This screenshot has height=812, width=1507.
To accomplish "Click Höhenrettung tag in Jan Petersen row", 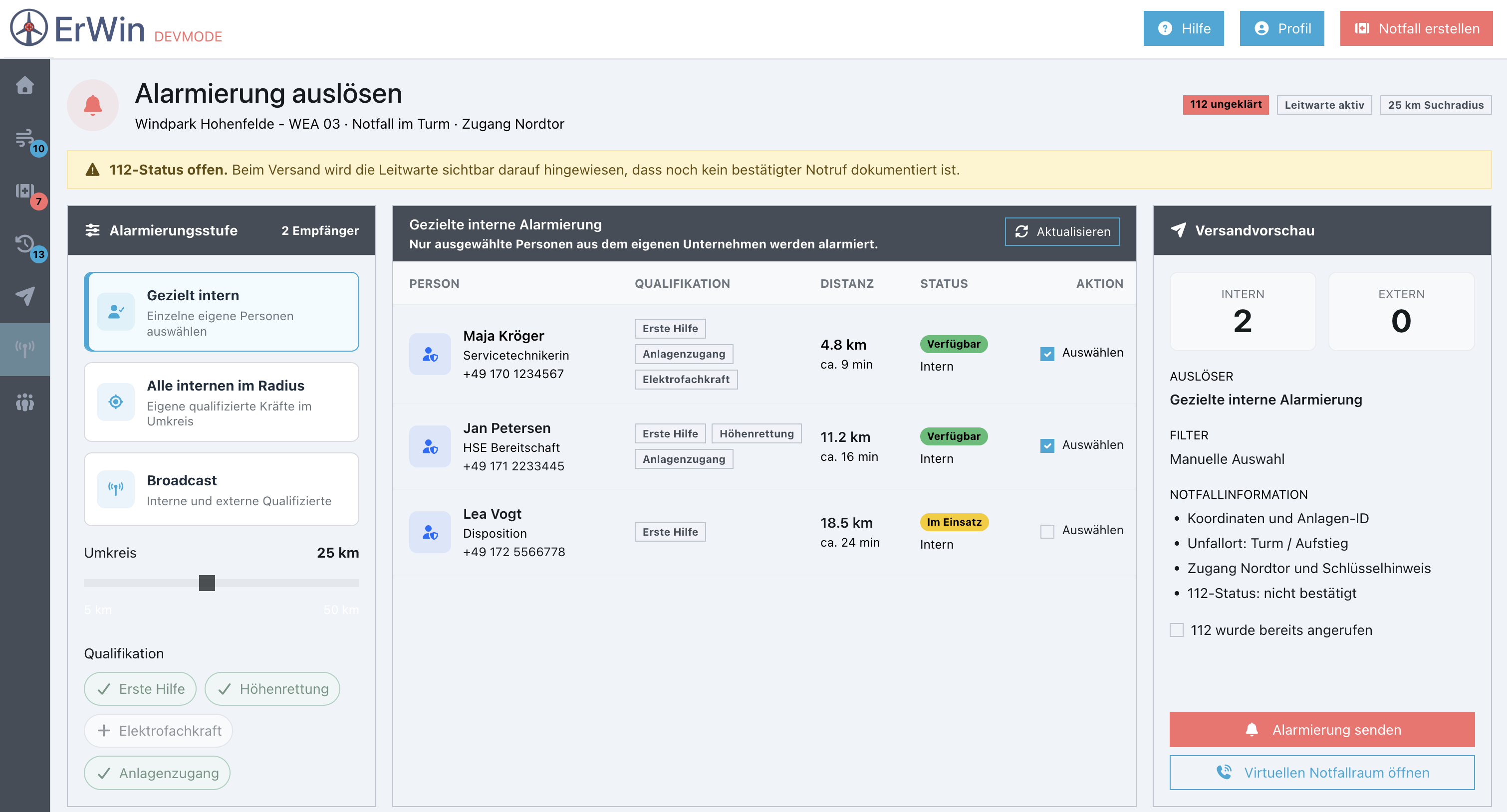I will 756,433.
